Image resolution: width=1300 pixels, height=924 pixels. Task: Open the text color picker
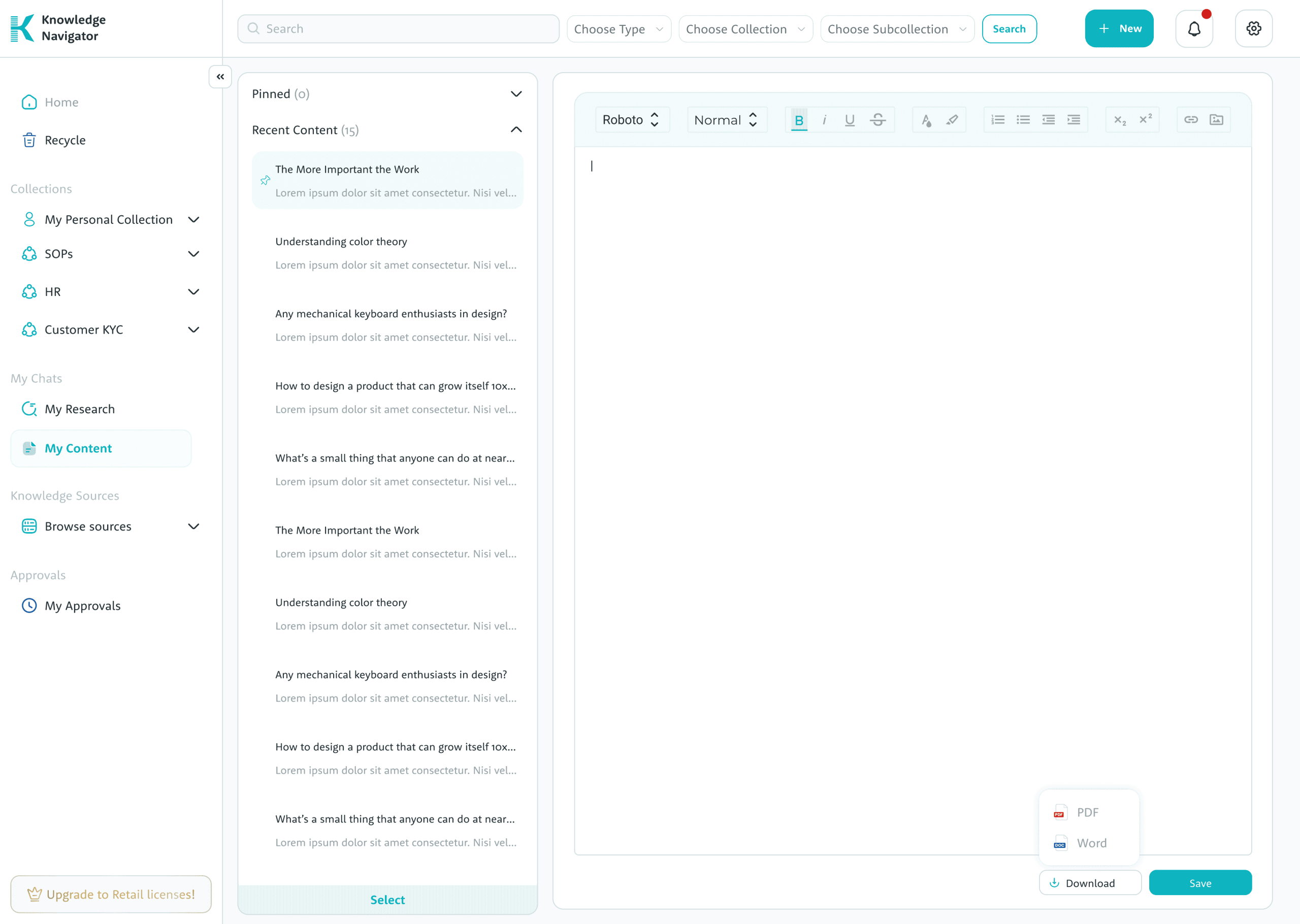[926, 120]
